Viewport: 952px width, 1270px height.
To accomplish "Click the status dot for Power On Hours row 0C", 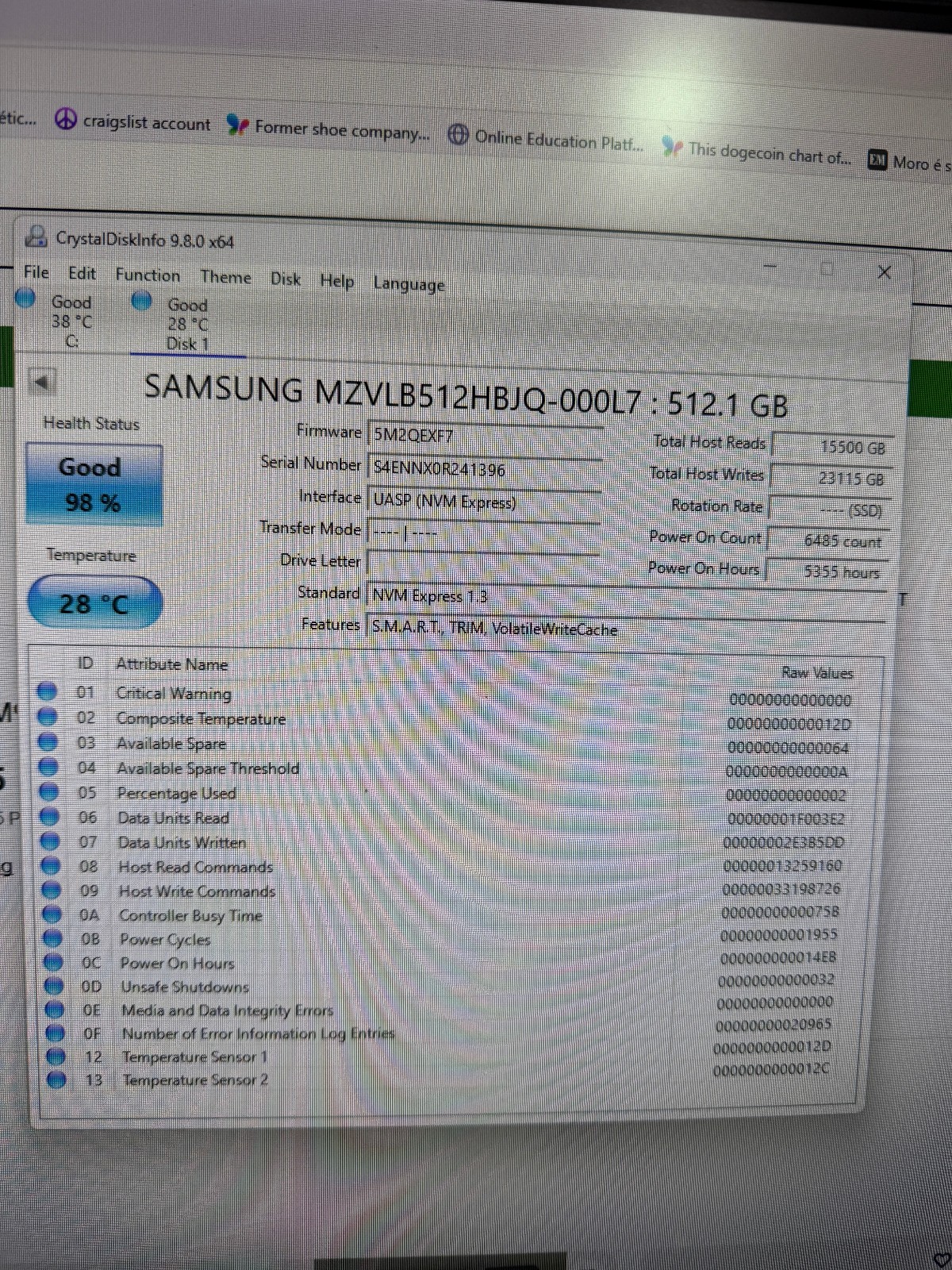I will tap(54, 962).
